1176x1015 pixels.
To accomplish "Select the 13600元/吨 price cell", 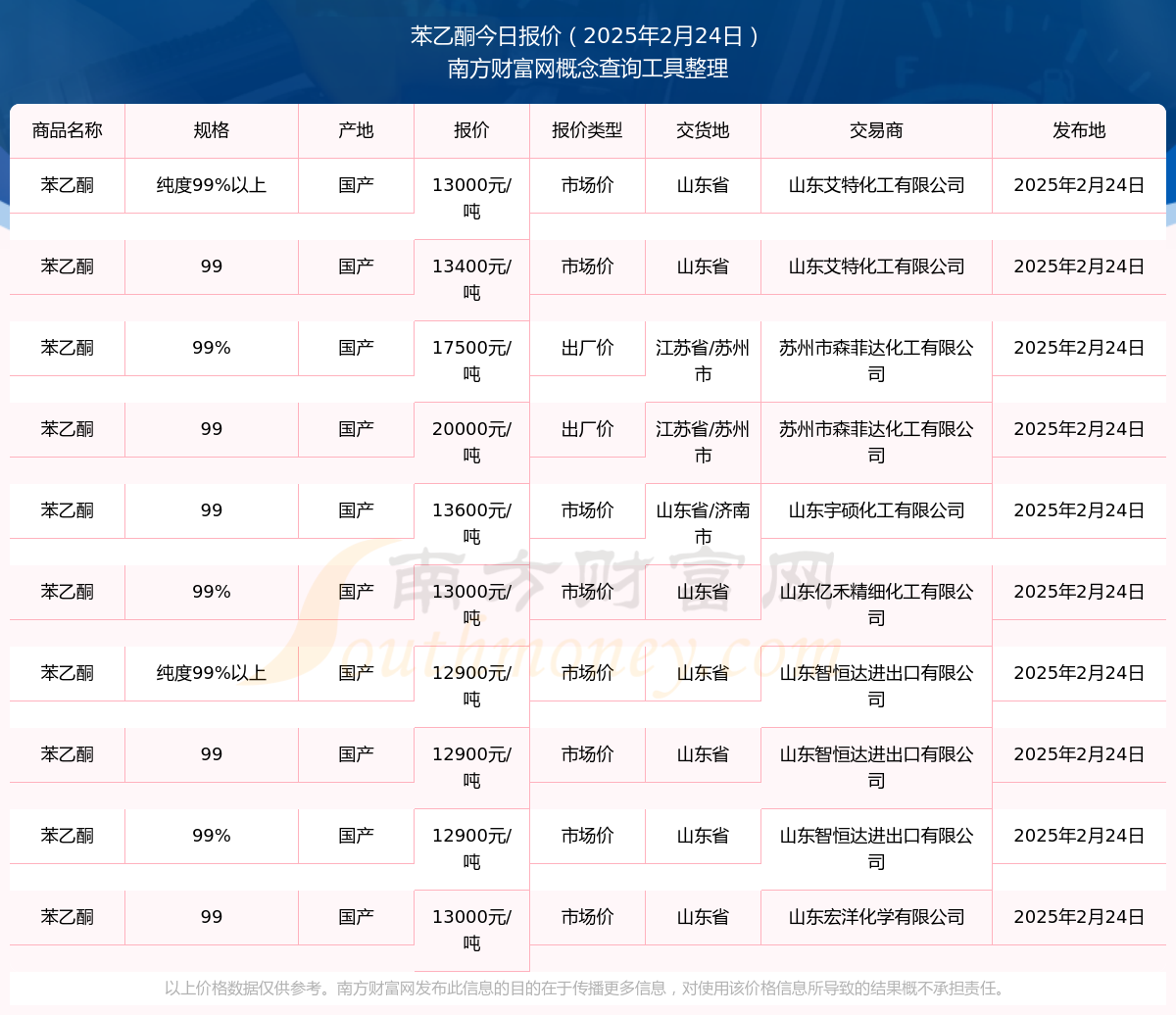I will coord(471,523).
